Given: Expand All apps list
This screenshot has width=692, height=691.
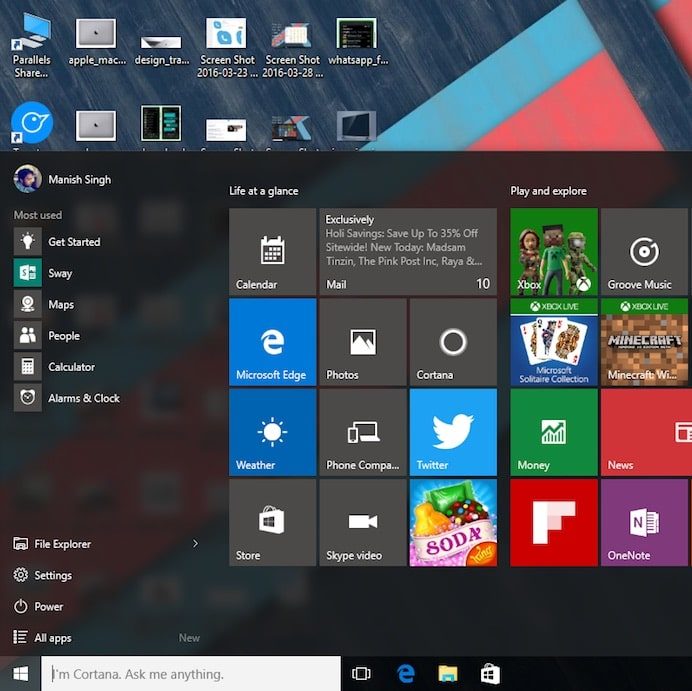Looking at the screenshot, I should click(x=52, y=638).
